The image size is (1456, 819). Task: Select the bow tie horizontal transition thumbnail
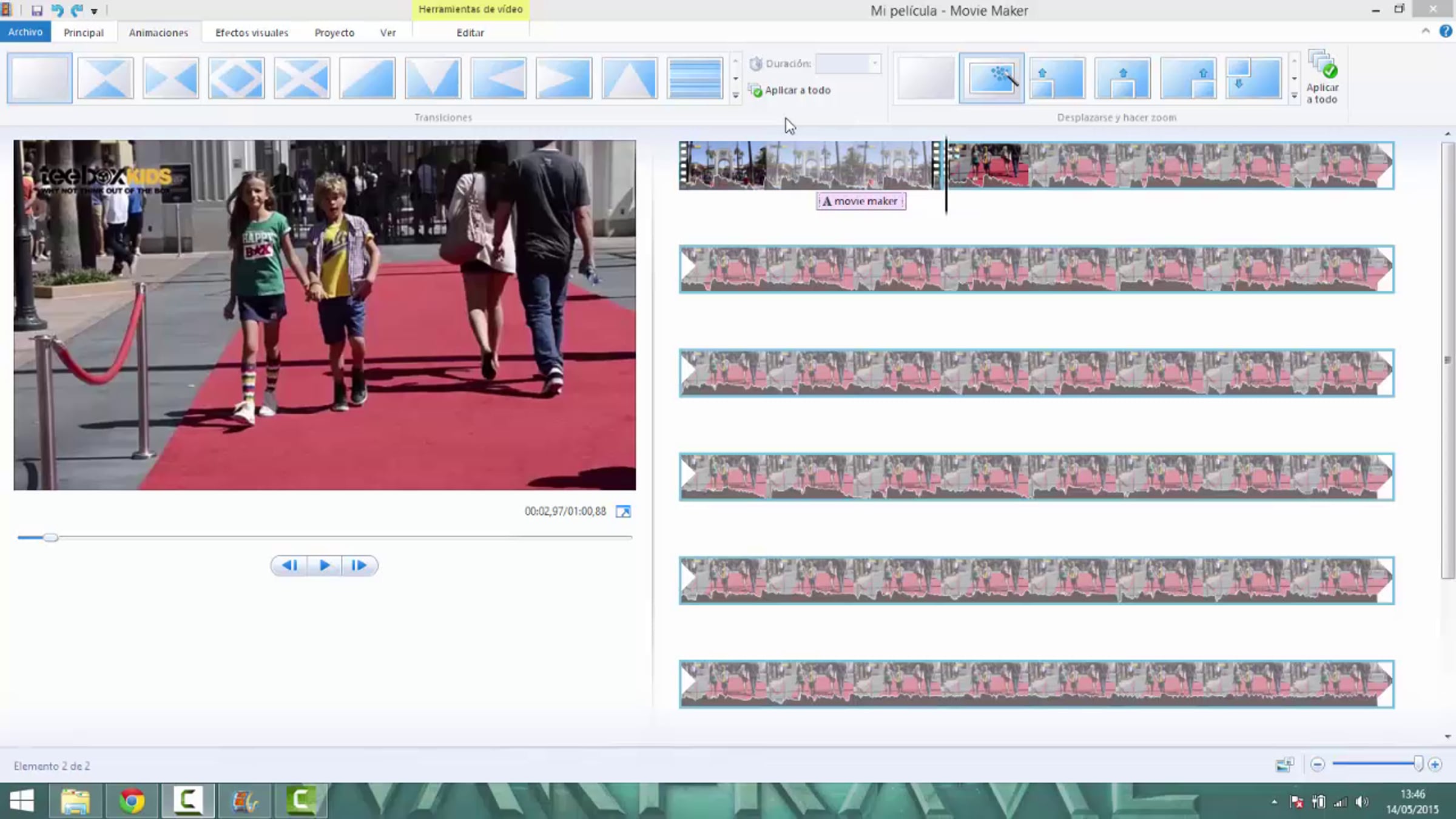pyautogui.click(x=170, y=78)
